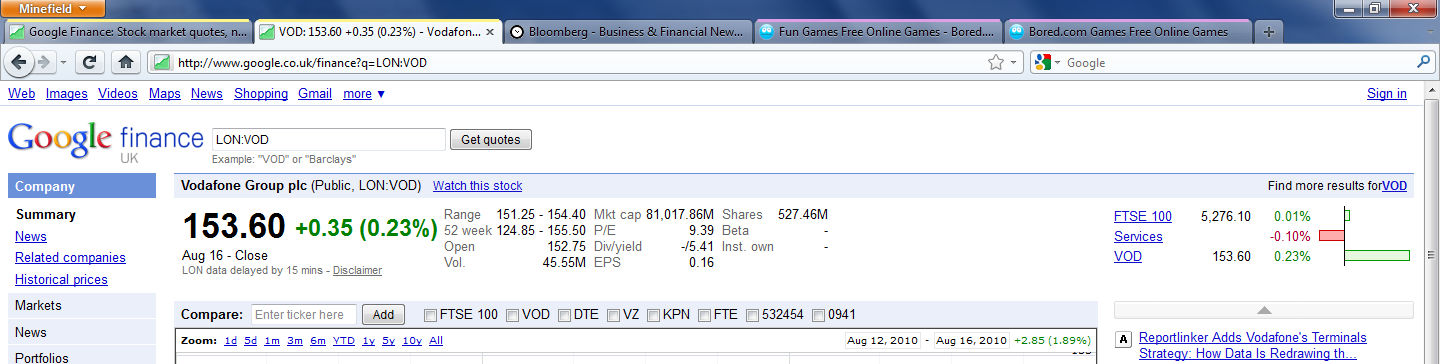Bookmark page with the star icon

pos(995,62)
